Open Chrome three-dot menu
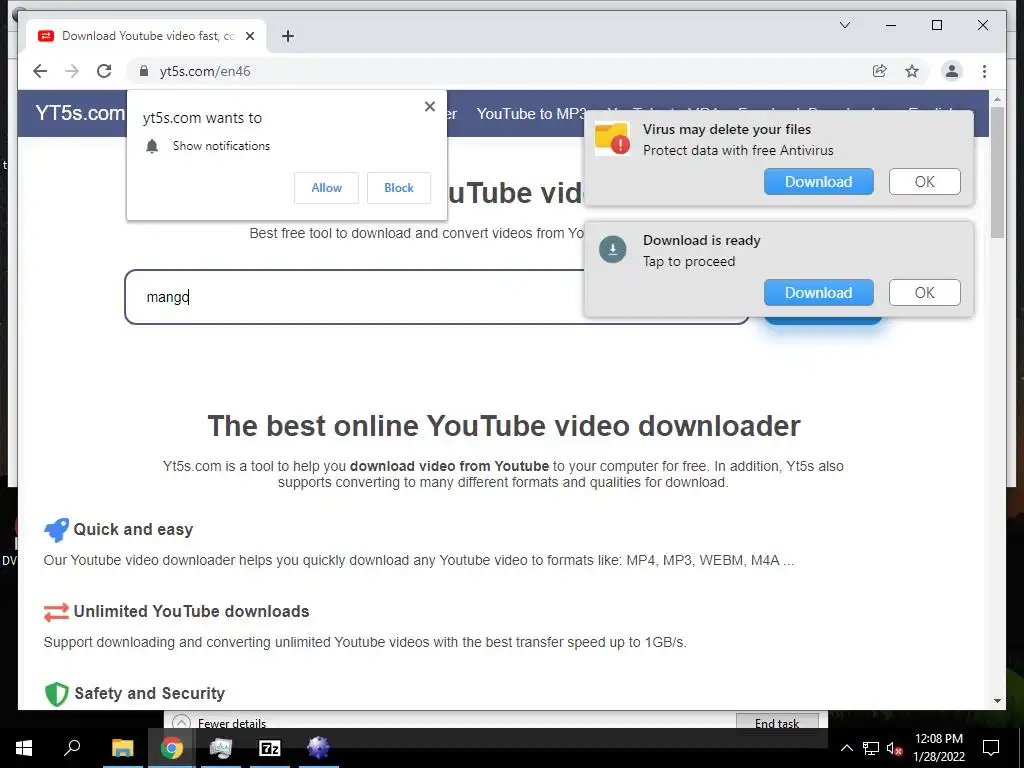The height and width of the screenshot is (768, 1024). click(984, 71)
